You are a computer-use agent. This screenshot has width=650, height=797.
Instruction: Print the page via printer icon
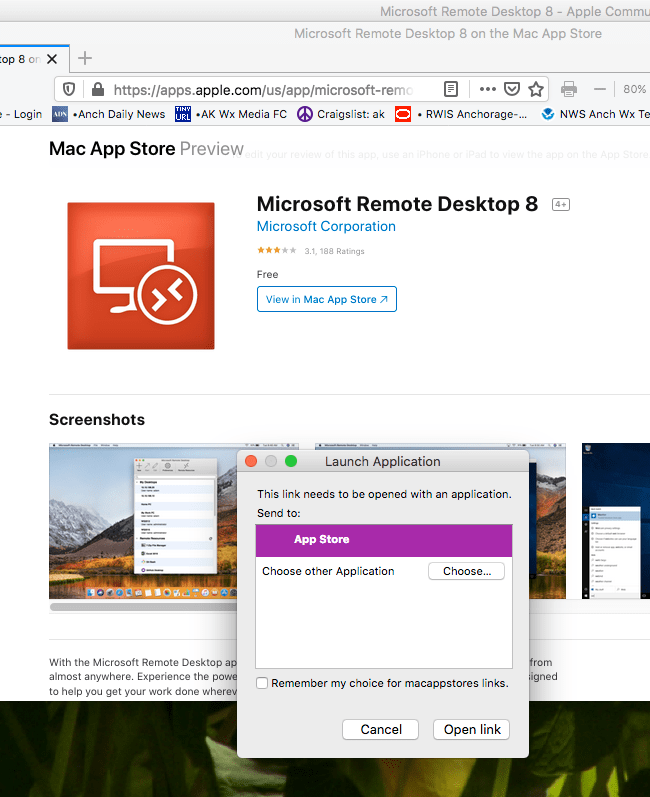(569, 89)
